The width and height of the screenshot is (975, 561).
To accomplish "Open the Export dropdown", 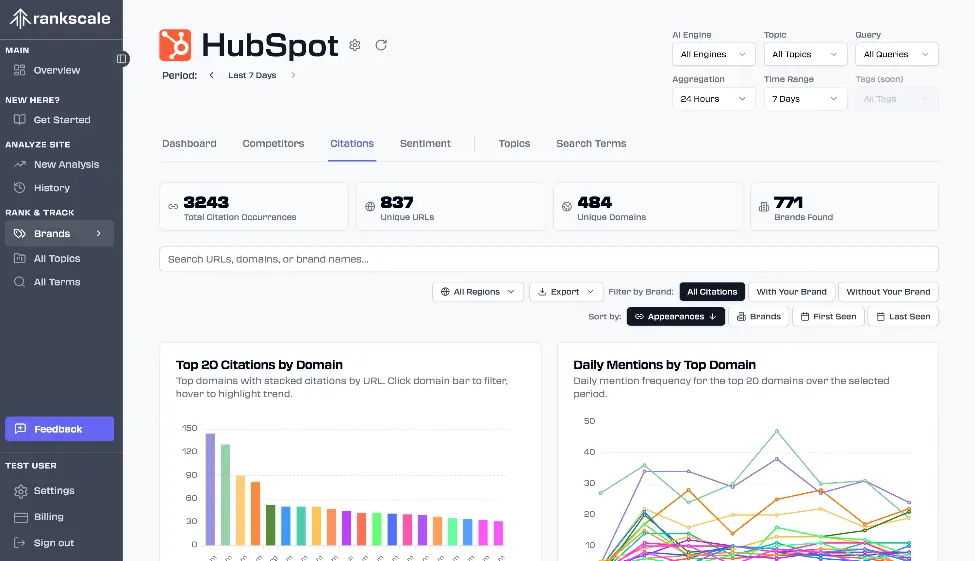I will [566, 292].
